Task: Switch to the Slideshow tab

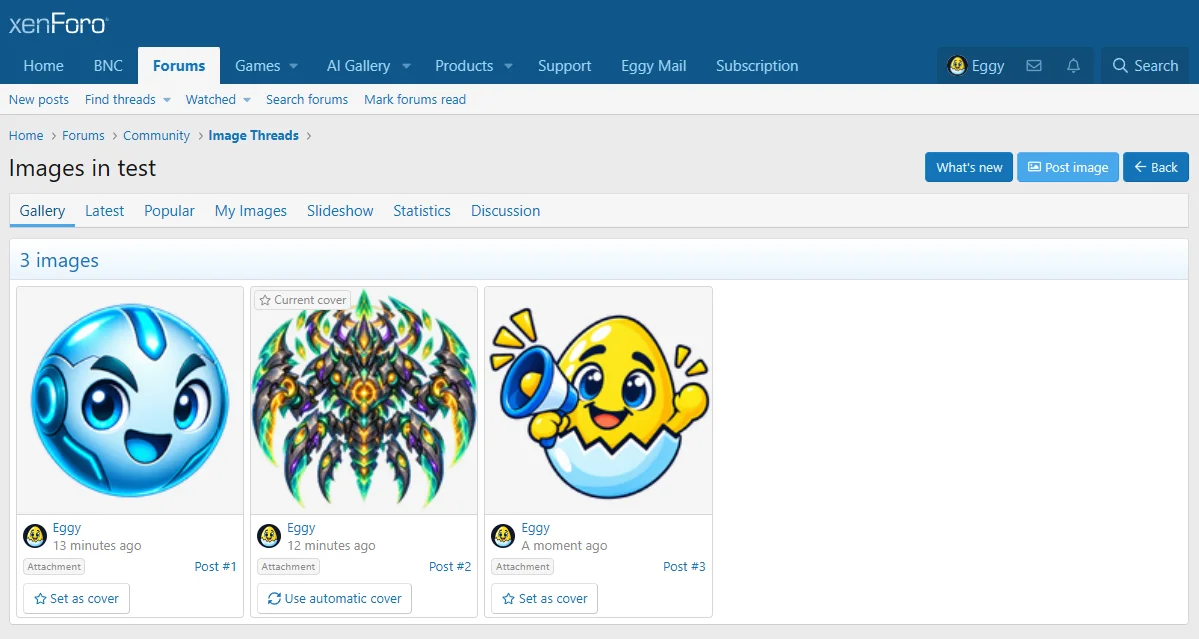Action: pyautogui.click(x=340, y=211)
